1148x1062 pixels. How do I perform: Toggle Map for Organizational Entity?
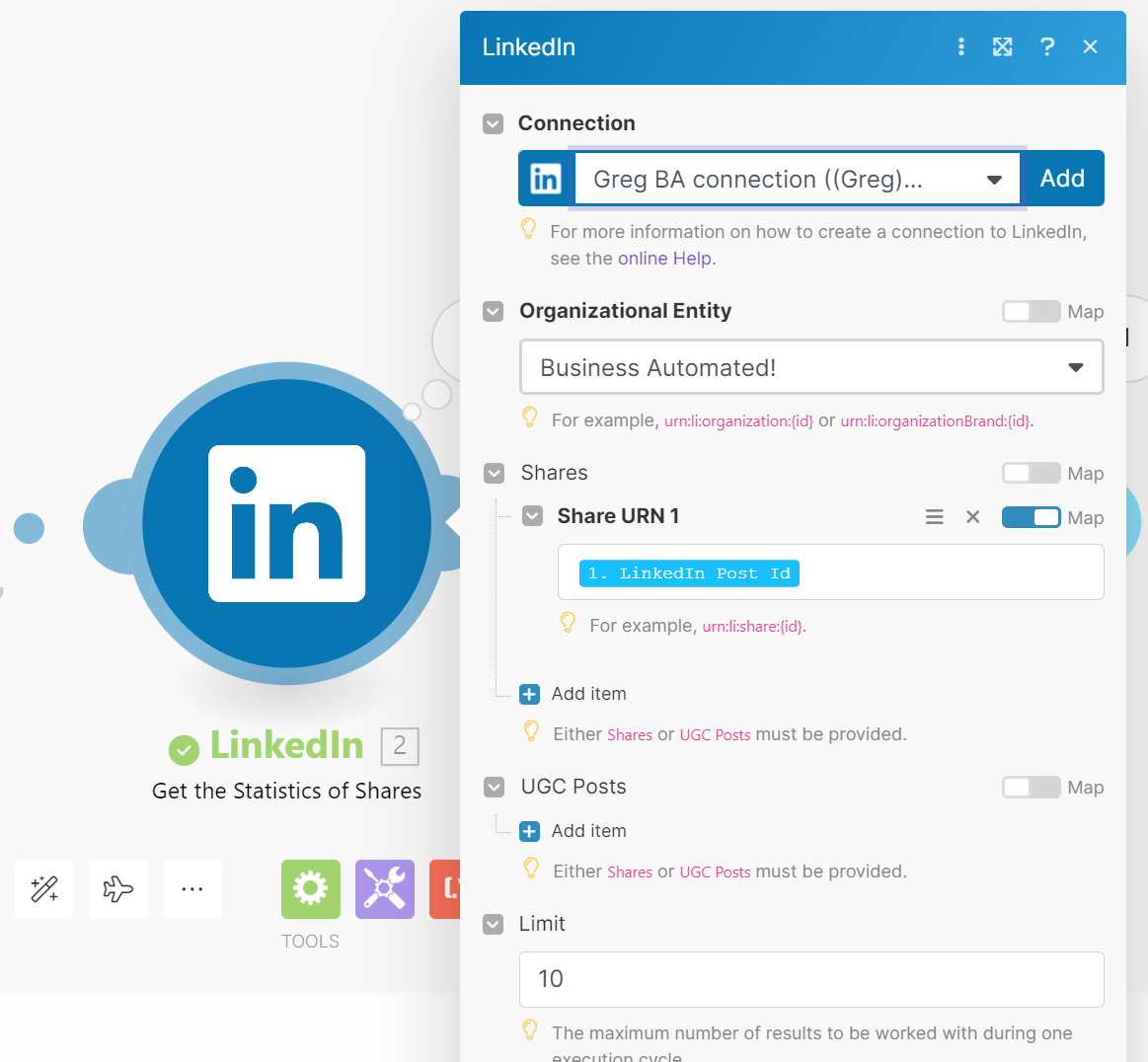[1031, 312]
